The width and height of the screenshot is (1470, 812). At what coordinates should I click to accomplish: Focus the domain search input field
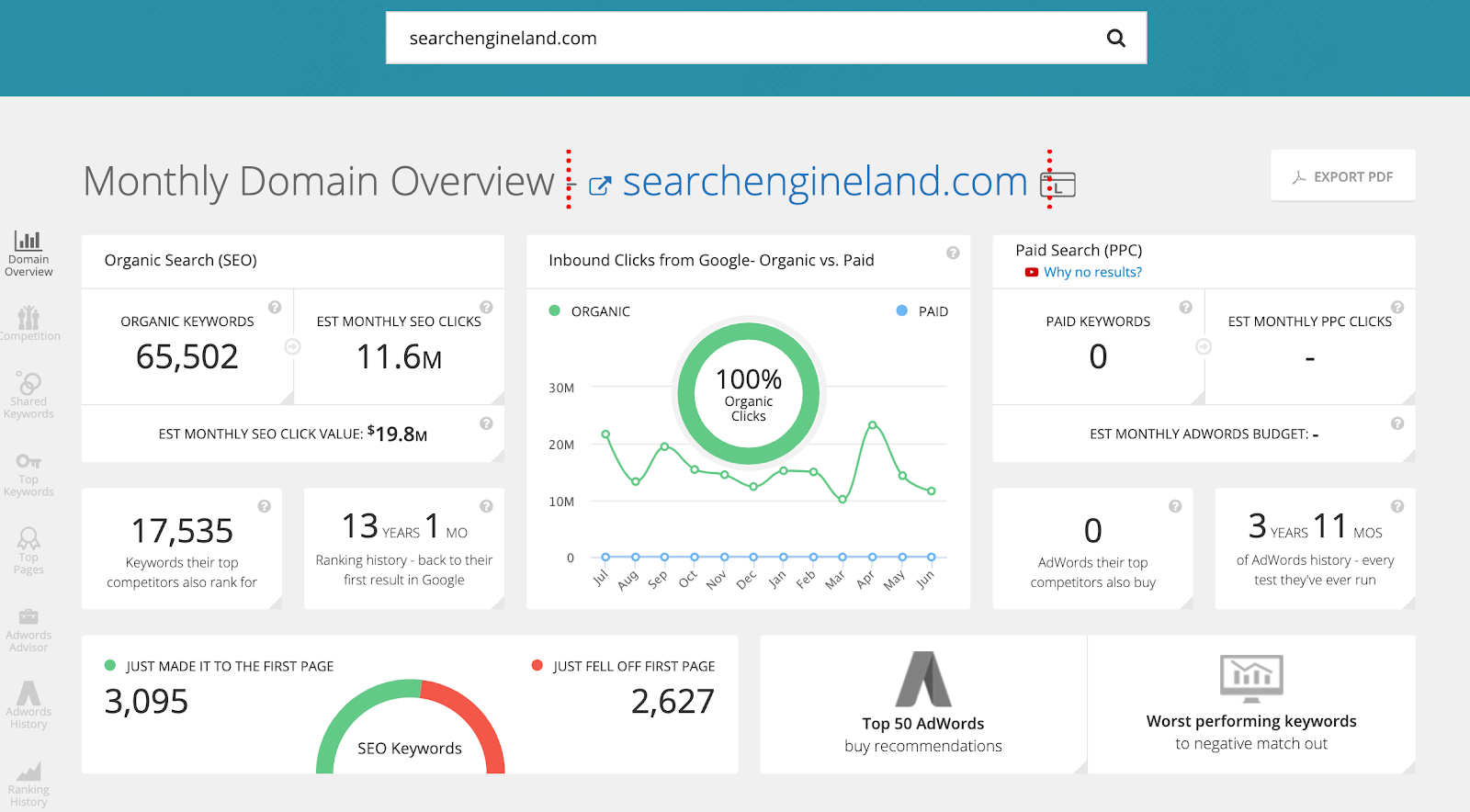pyautogui.click(x=766, y=38)
